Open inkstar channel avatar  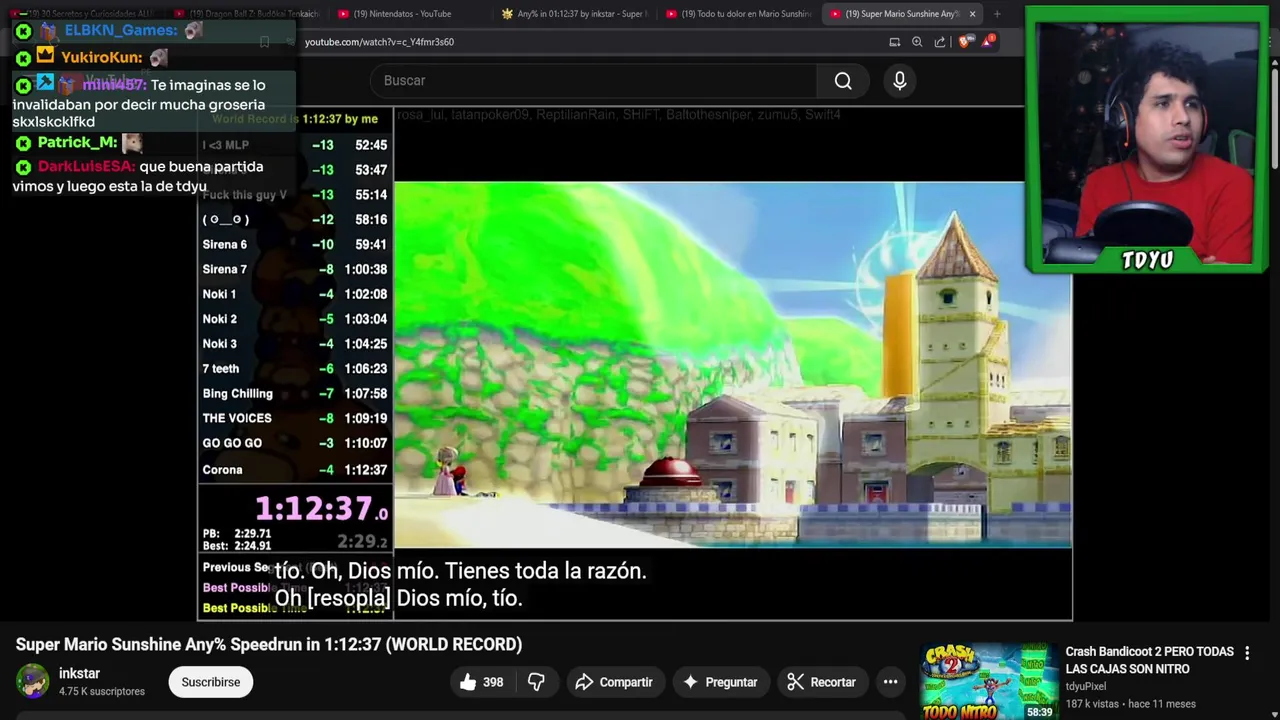click(x=32, y=681)
